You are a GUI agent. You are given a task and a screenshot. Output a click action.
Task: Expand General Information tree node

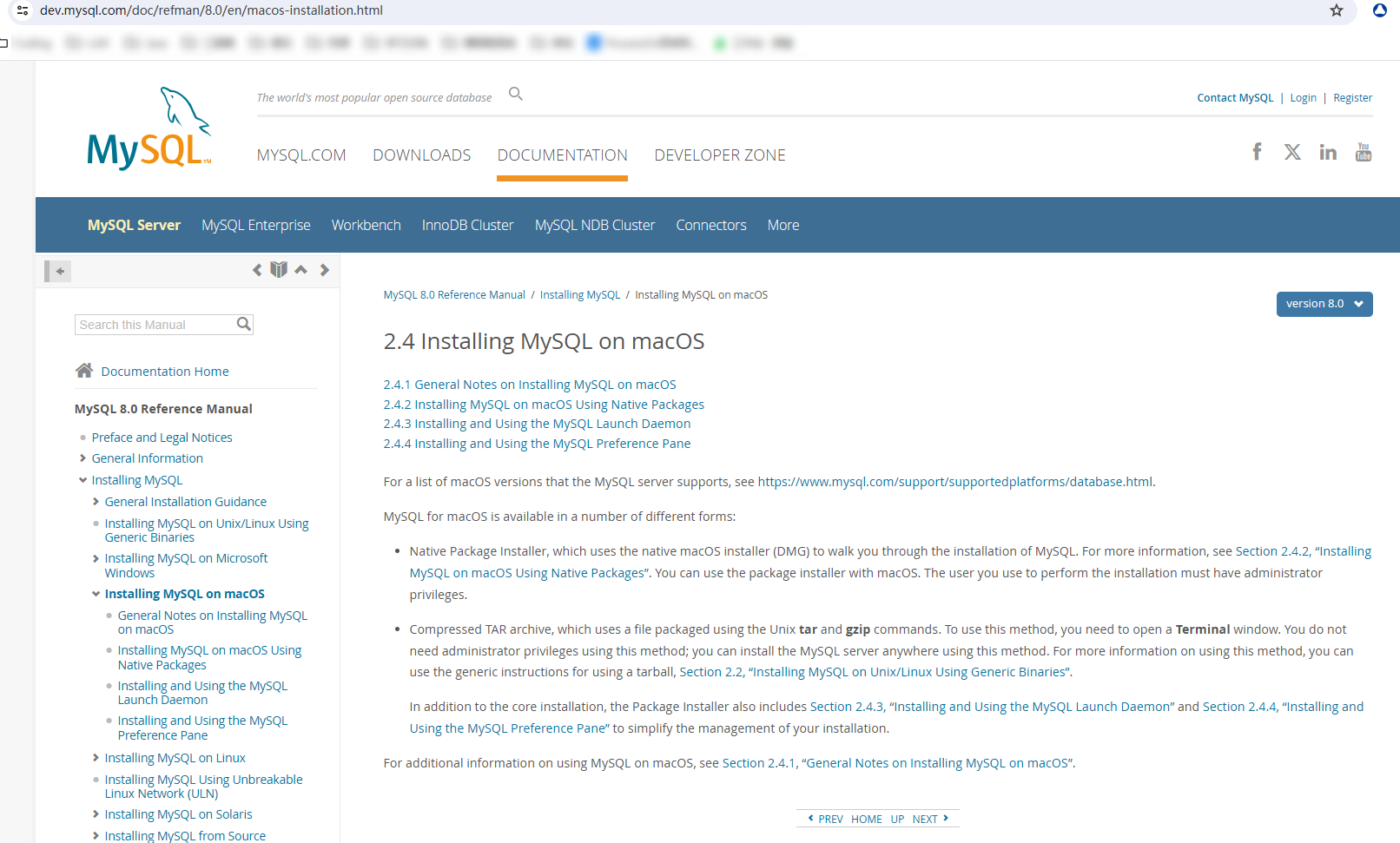click(x=83, y=458)
